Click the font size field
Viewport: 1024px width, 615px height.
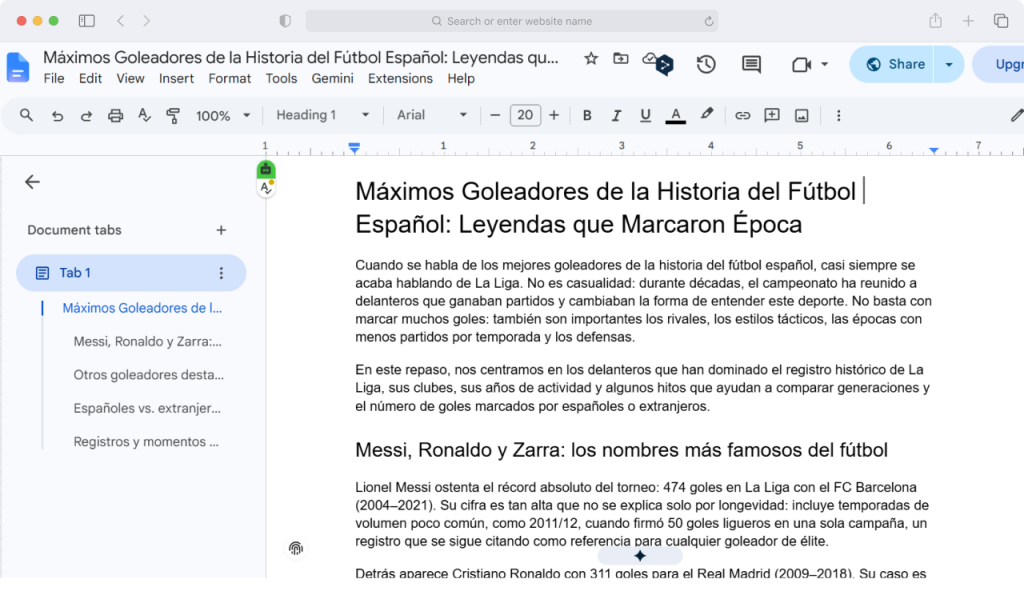[x=525, y=116]
